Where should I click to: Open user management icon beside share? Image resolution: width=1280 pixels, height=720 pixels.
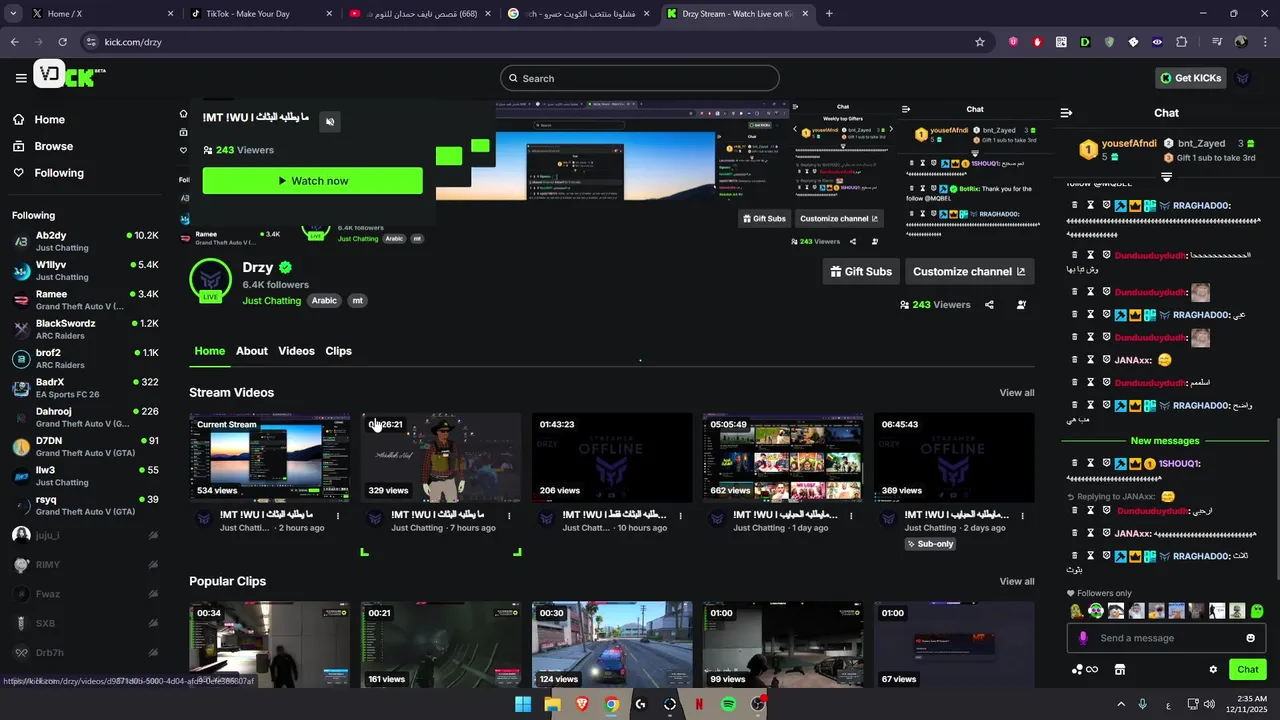1021,305
